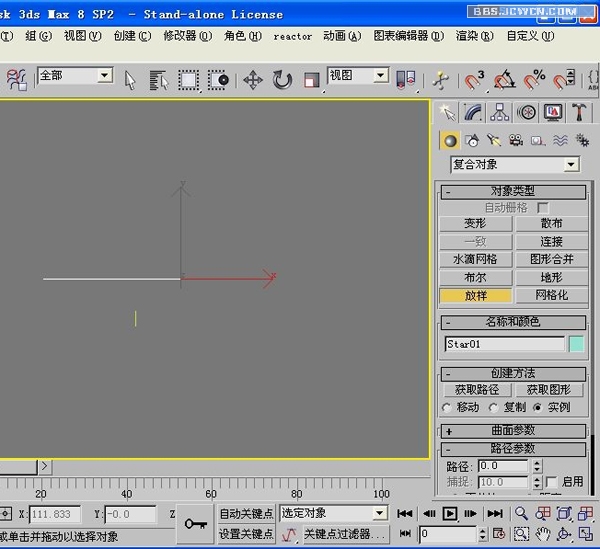The image size is (600, 549).
Task: Open the reactor menu
Action: [292, 36]
